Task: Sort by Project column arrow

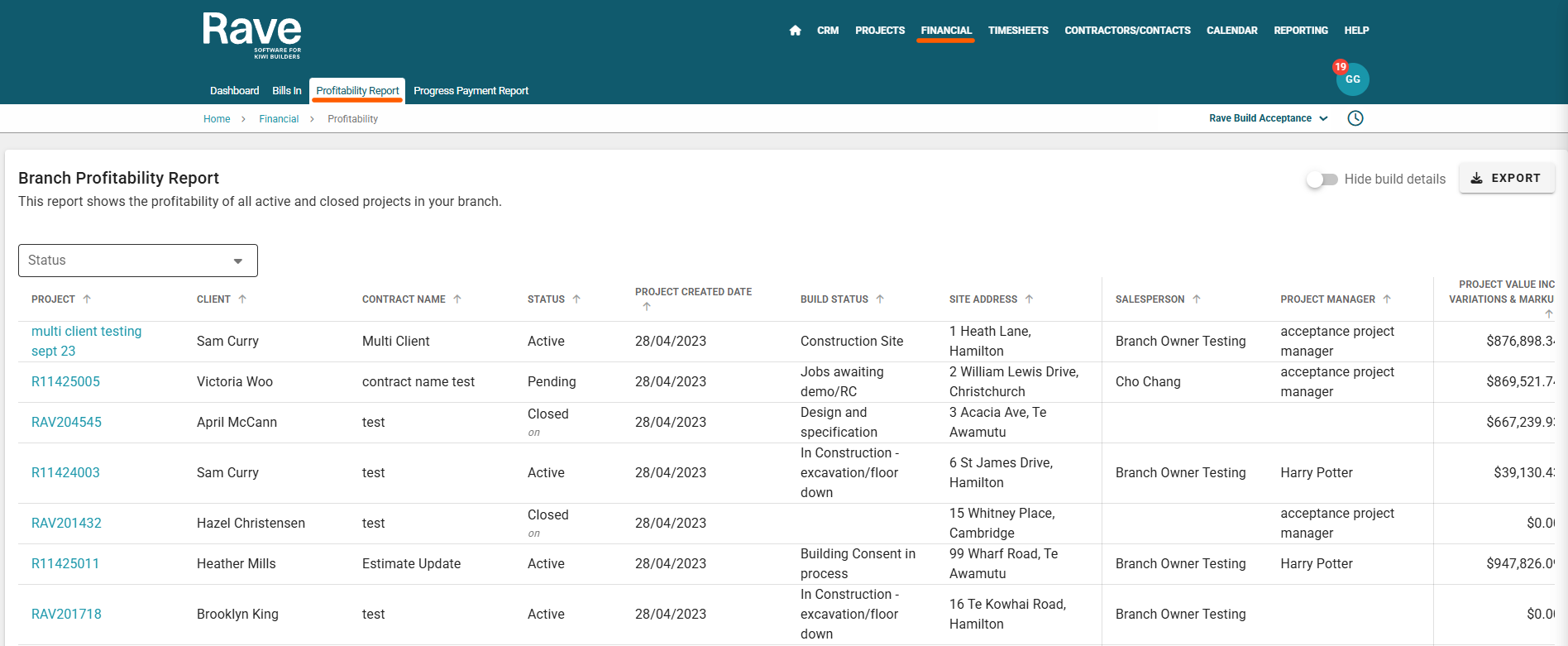Action: [87, 299]
